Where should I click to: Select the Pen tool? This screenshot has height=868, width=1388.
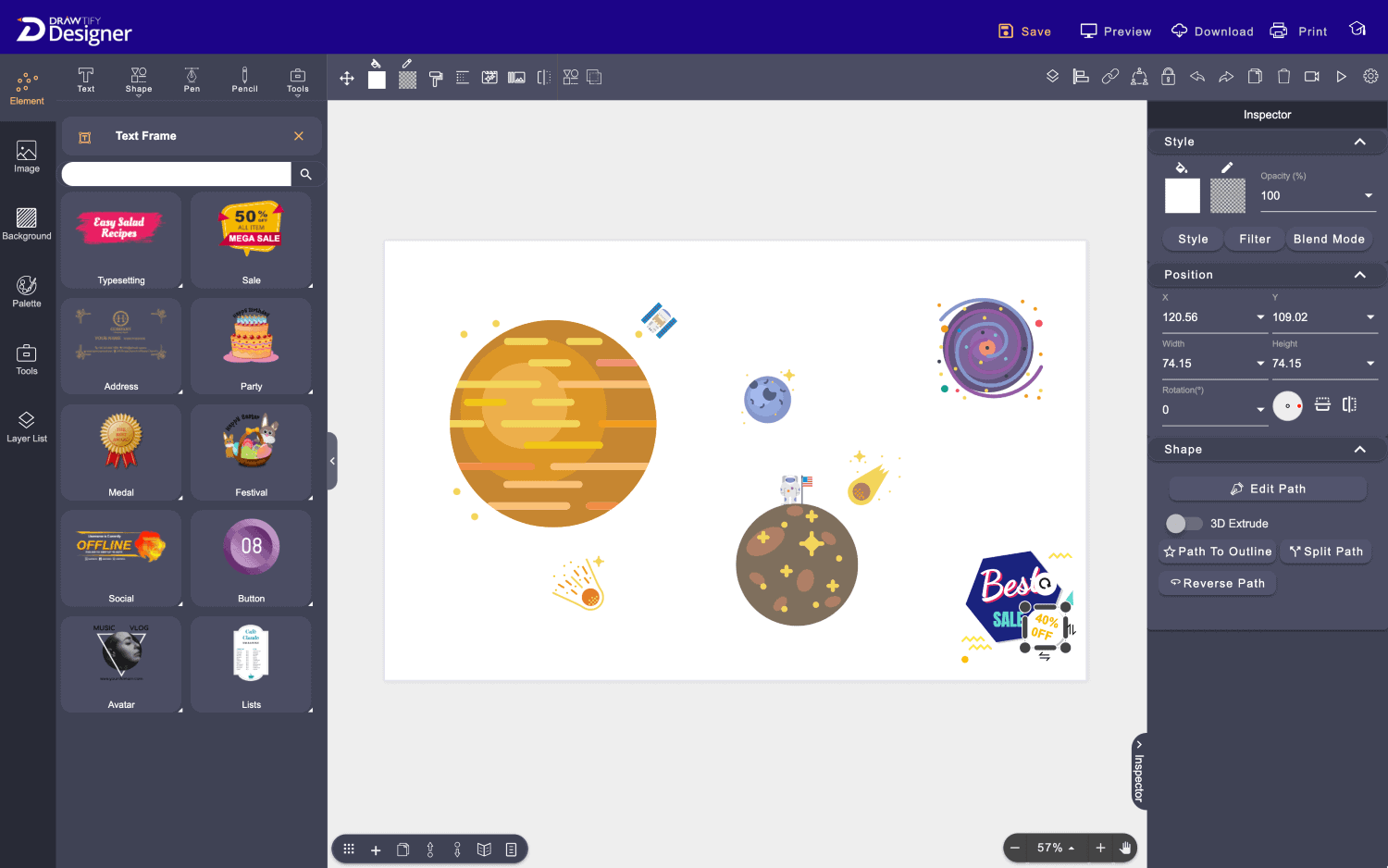click(192, 80)
